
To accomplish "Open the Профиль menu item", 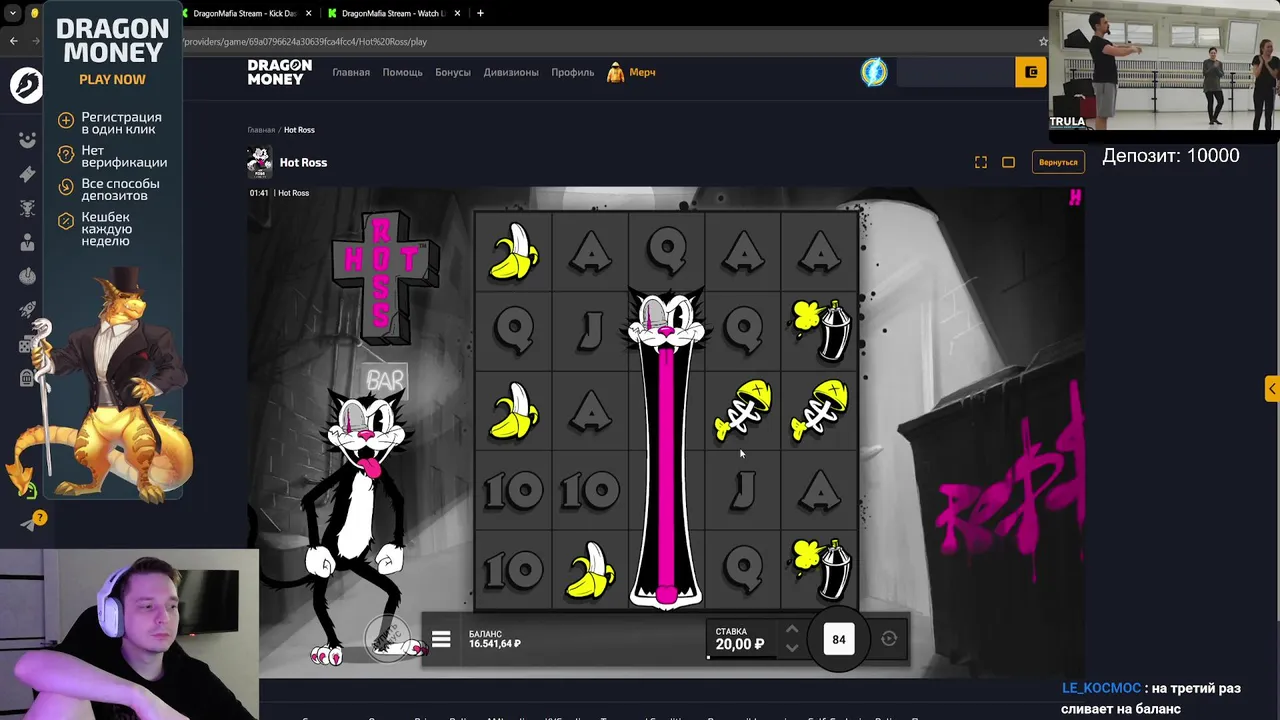I will (572, 72).
